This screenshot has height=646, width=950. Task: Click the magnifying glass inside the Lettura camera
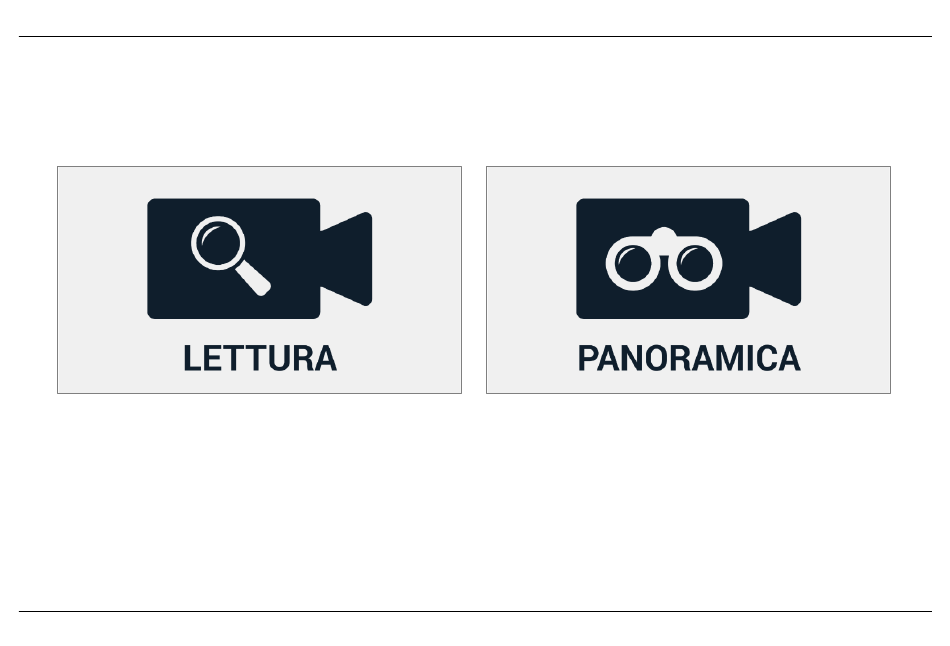[230, 256]
